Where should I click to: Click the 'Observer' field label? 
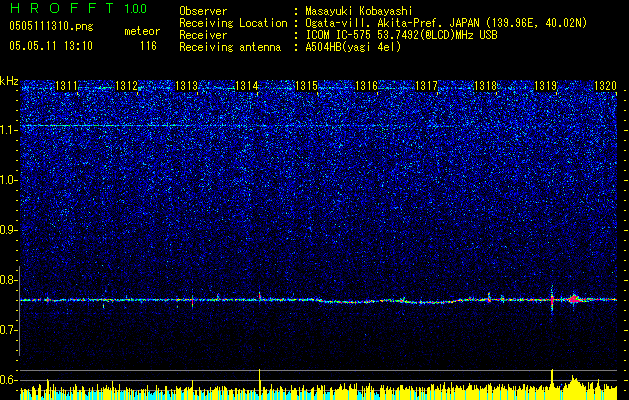(x=203, y=11)
